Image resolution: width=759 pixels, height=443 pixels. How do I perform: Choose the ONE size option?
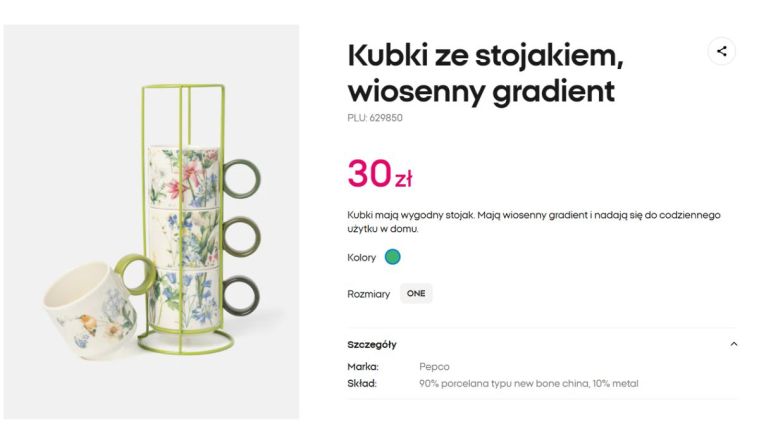coord(416,294)
